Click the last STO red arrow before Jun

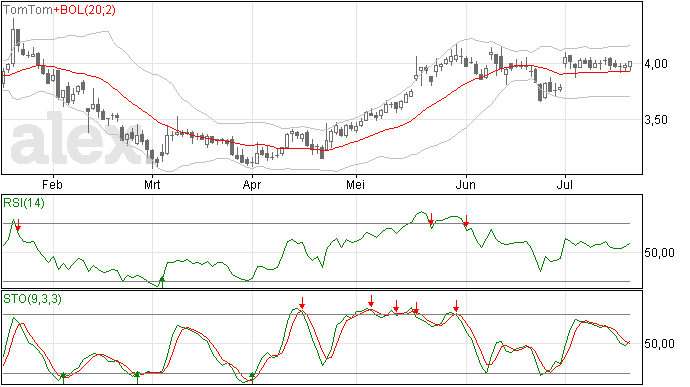click(x=456, y=306)
